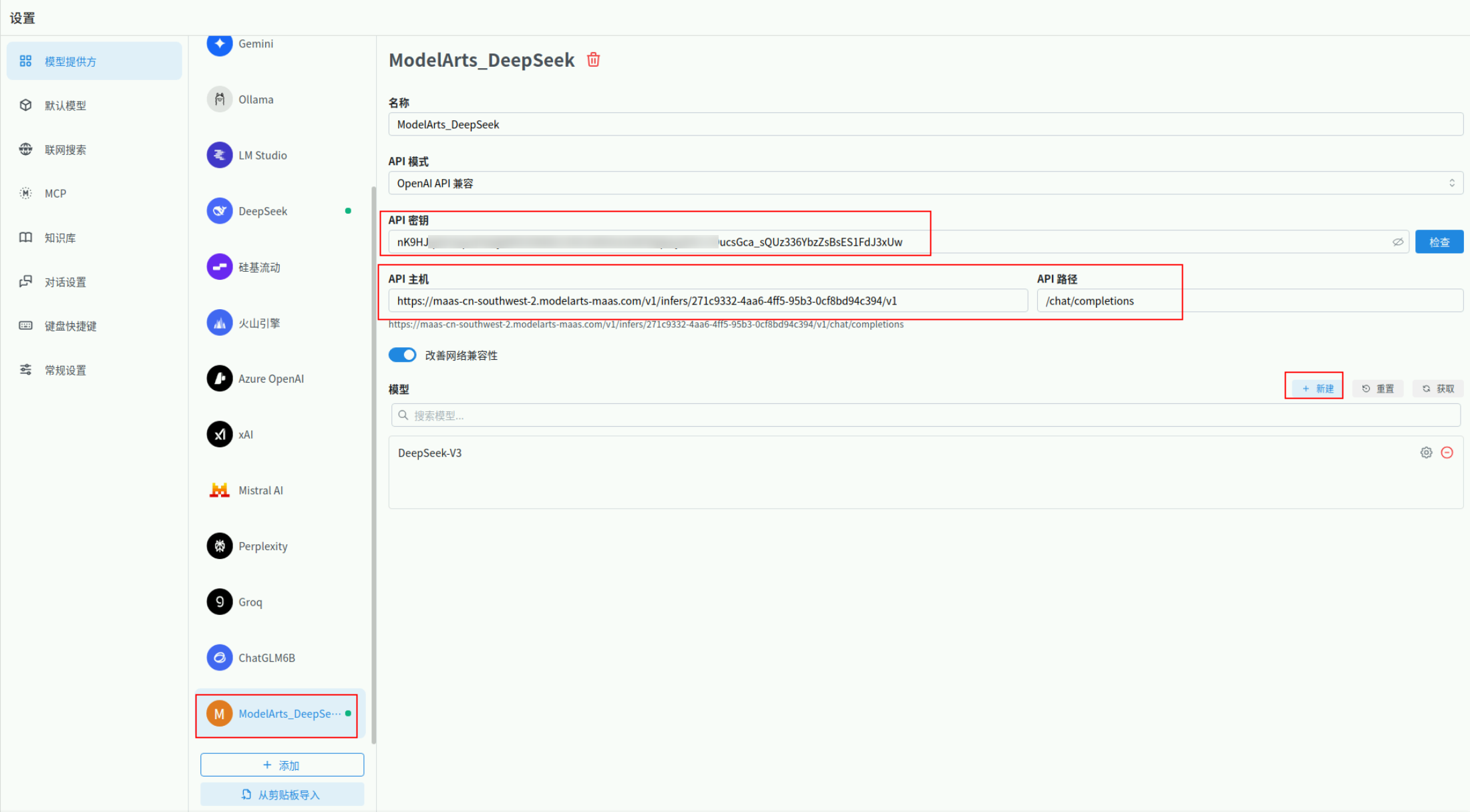Expand the API 模式 dropdown
This screenshot has width=1470, height=812.
click(925, 183)
